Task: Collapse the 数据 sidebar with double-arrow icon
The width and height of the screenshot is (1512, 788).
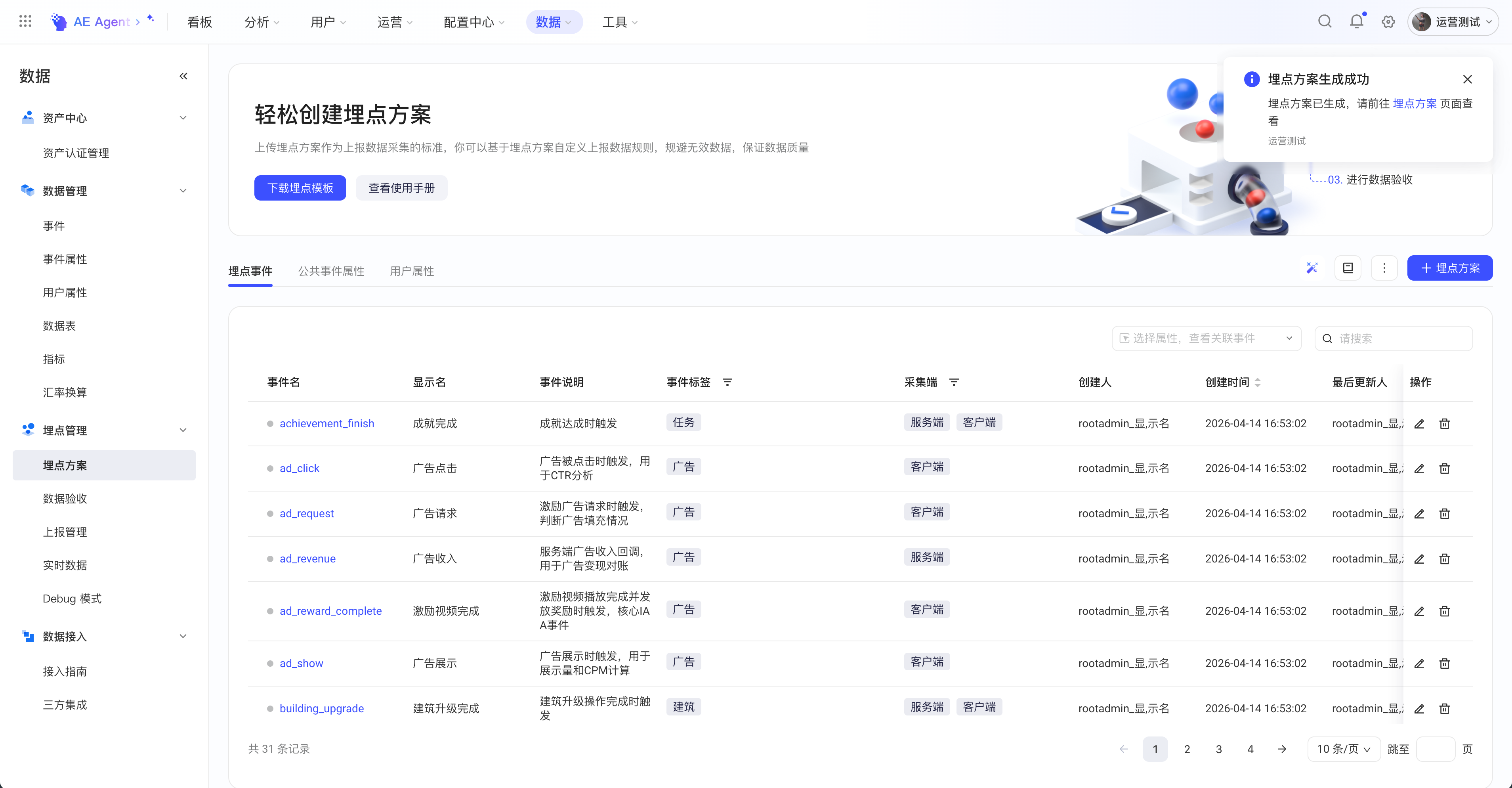Action: (184, 77)
